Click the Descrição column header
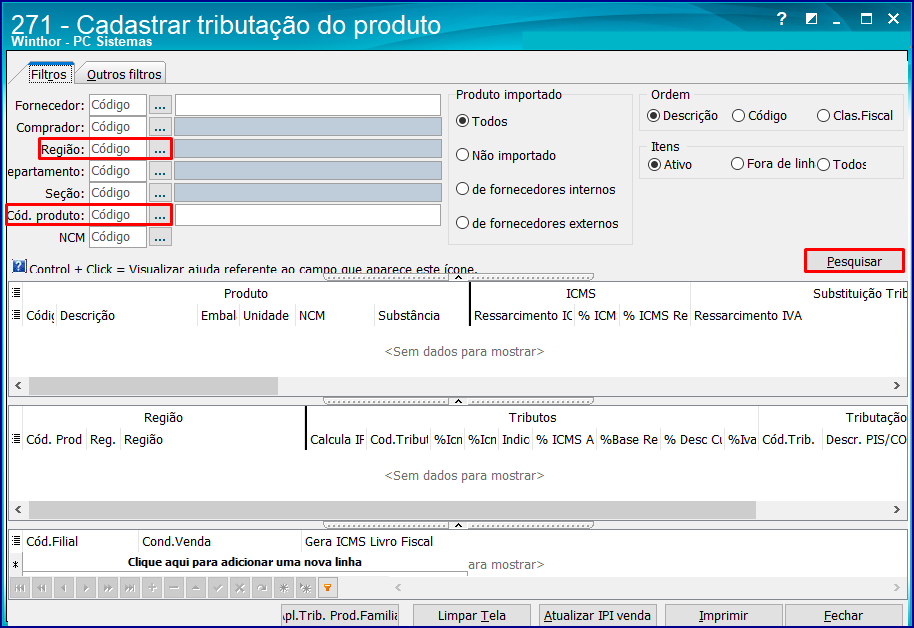This screenshot has width=914, height=628. click(x=126, y=315)
